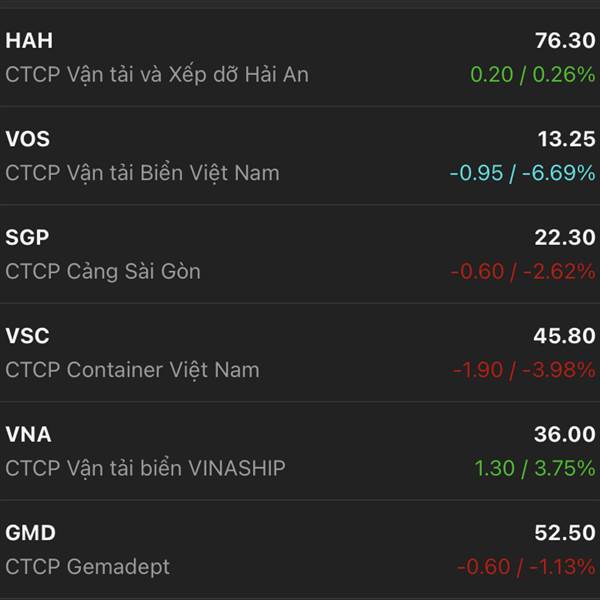Select CTCP Vận tải Biển Việt Nam
This screenshot has width=600, height=600.
pos(142,173)
